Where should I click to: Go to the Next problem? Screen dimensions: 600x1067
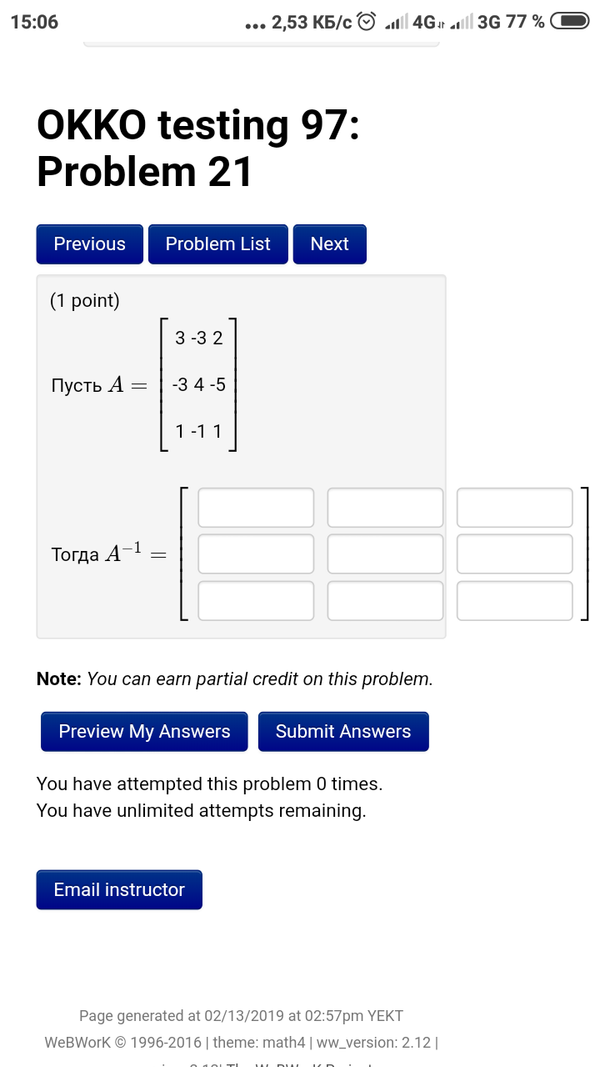329,244
